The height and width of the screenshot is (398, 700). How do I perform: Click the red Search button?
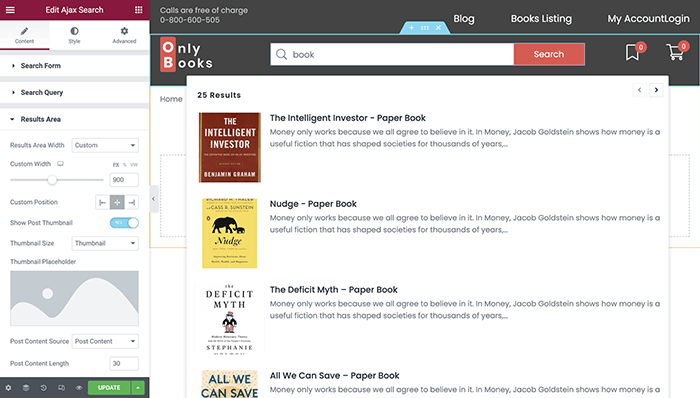[x=549, y=54]
